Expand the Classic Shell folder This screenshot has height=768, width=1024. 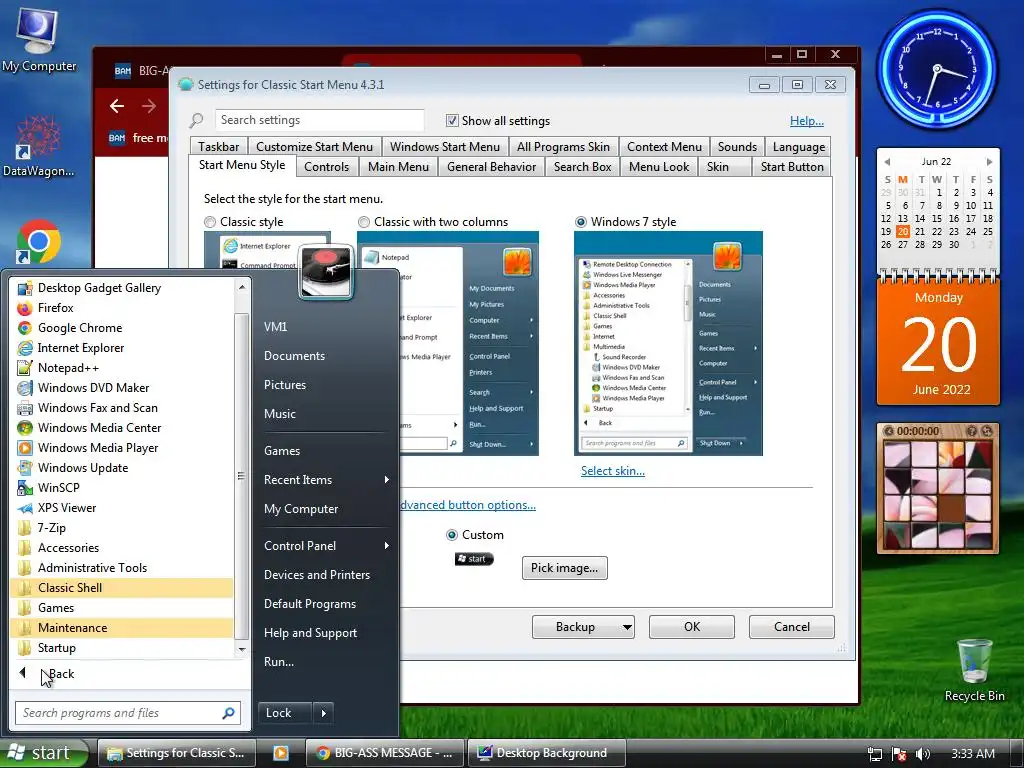pyautogui.click(x=123, y=588)
